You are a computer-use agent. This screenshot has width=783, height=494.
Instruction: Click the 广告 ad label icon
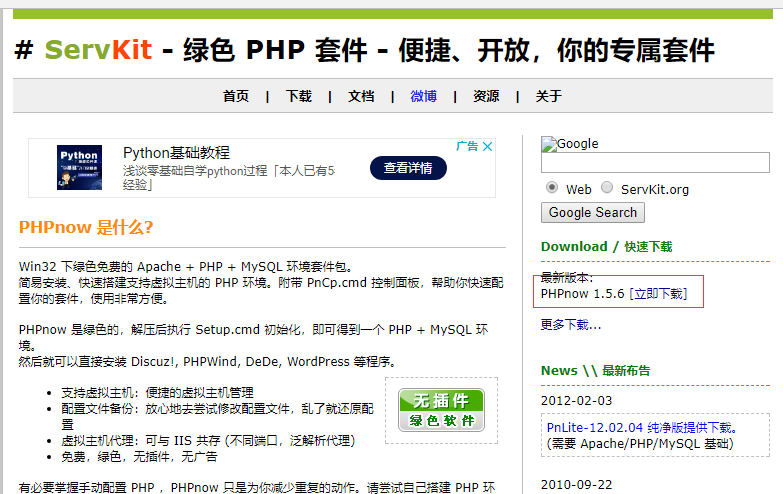467,146
